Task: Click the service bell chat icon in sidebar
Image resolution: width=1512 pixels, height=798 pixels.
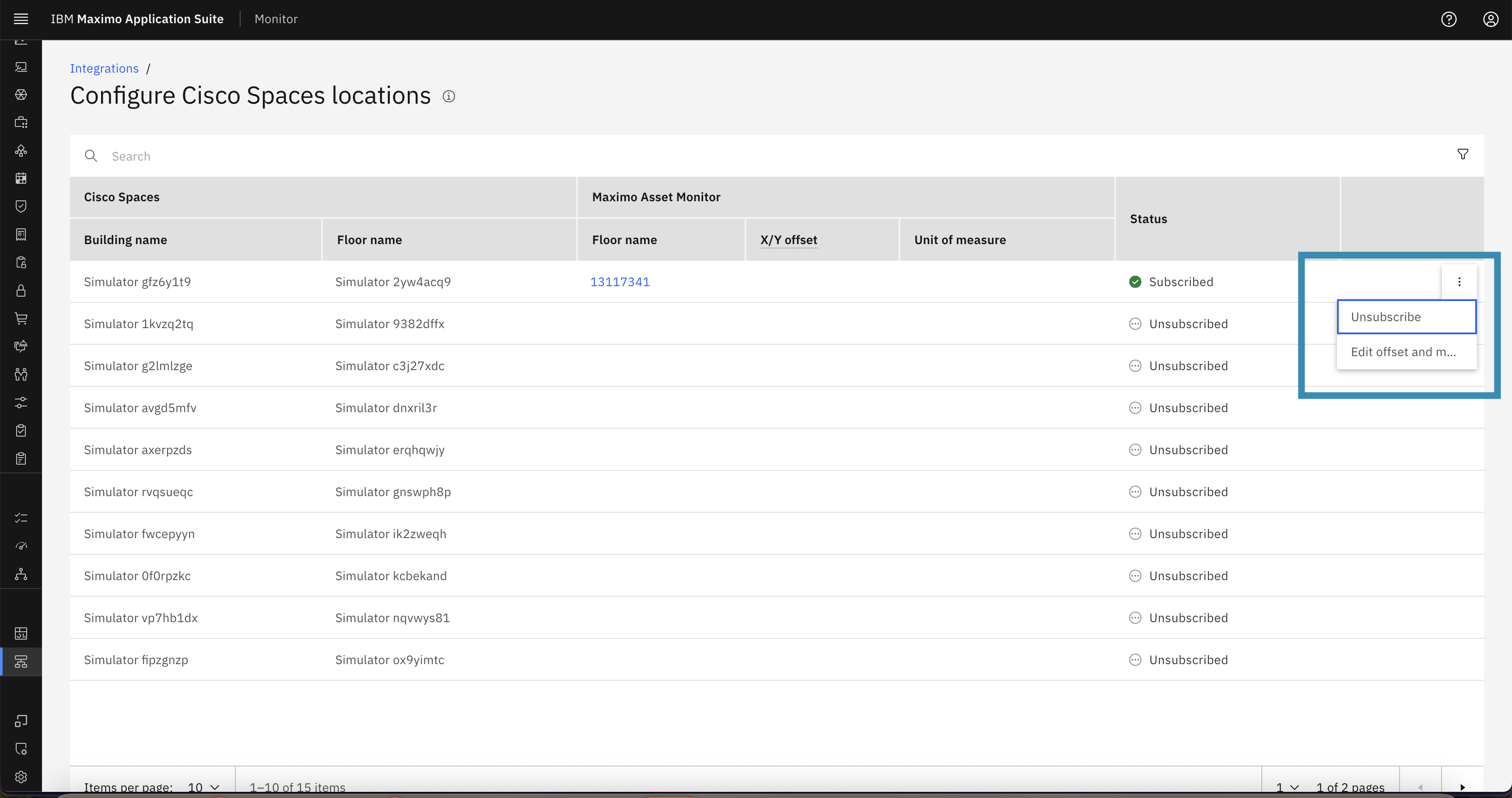Action: point(21,346)
